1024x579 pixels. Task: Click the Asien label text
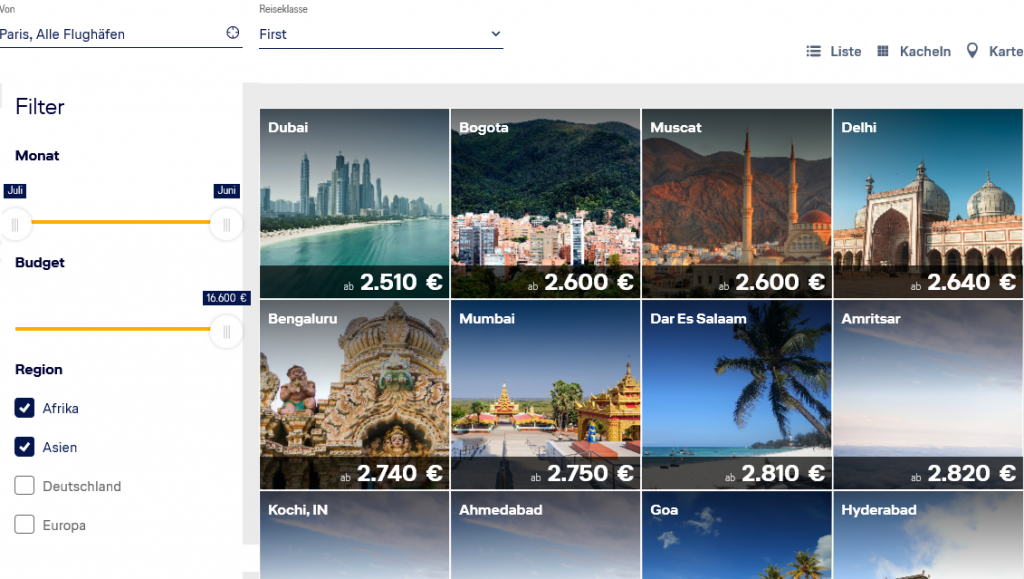[60, 448]
